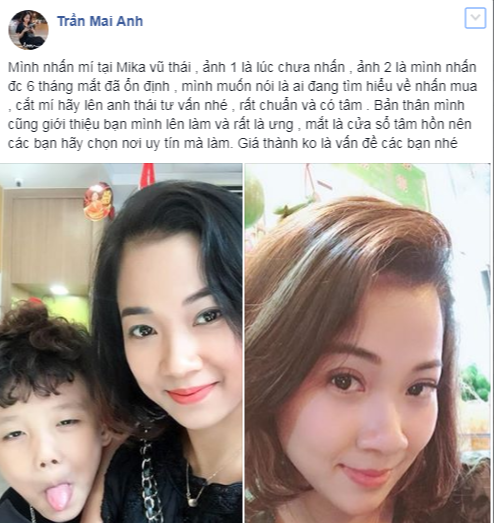Viewport: 494px width, 523px height.
Task: Click the woman's red lips in left photo
Action: click(x=191, y=393)
